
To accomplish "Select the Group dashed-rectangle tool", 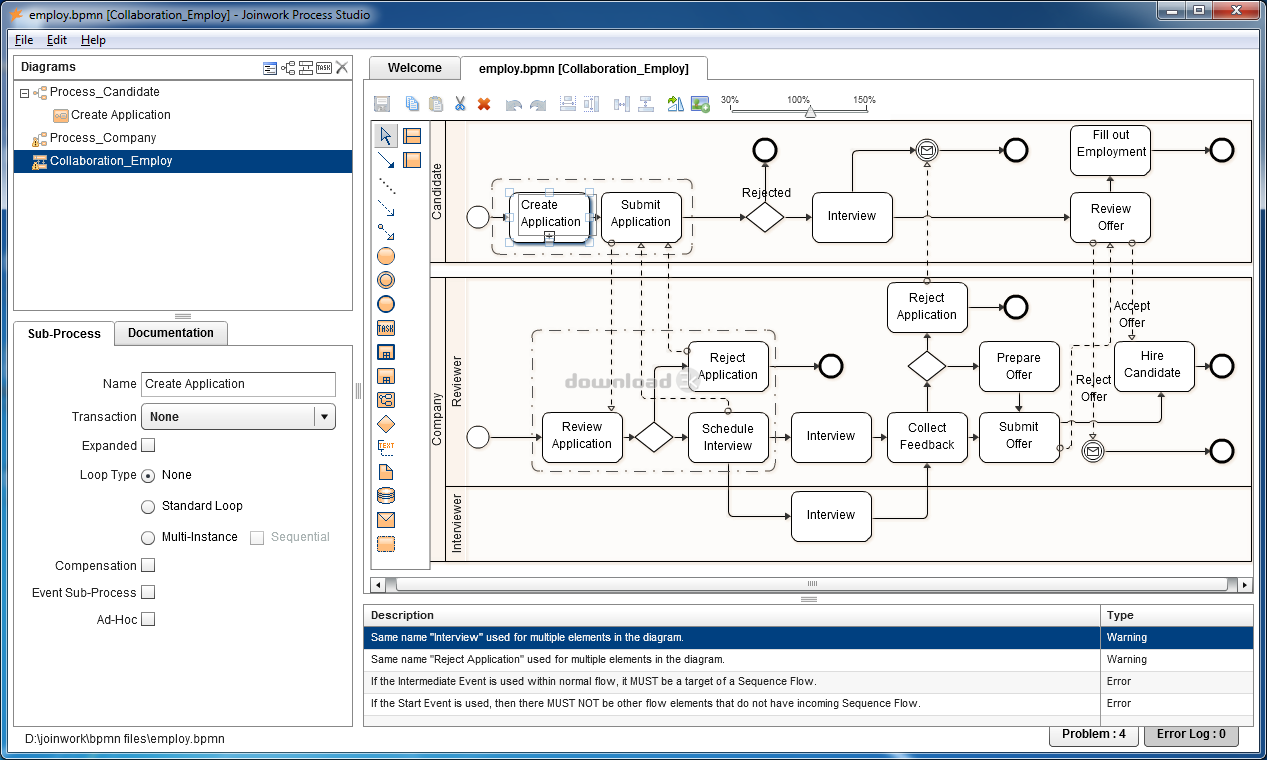I will [x=386, y=545].
